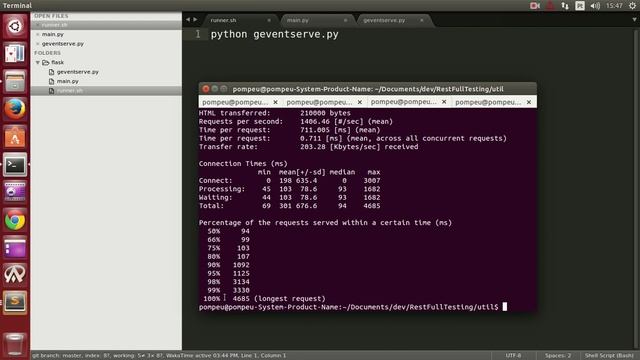This screenshot has width=640, height=360.
Task: Open Ubuntu Dash search launcher
Action: (x=15, y=27)
